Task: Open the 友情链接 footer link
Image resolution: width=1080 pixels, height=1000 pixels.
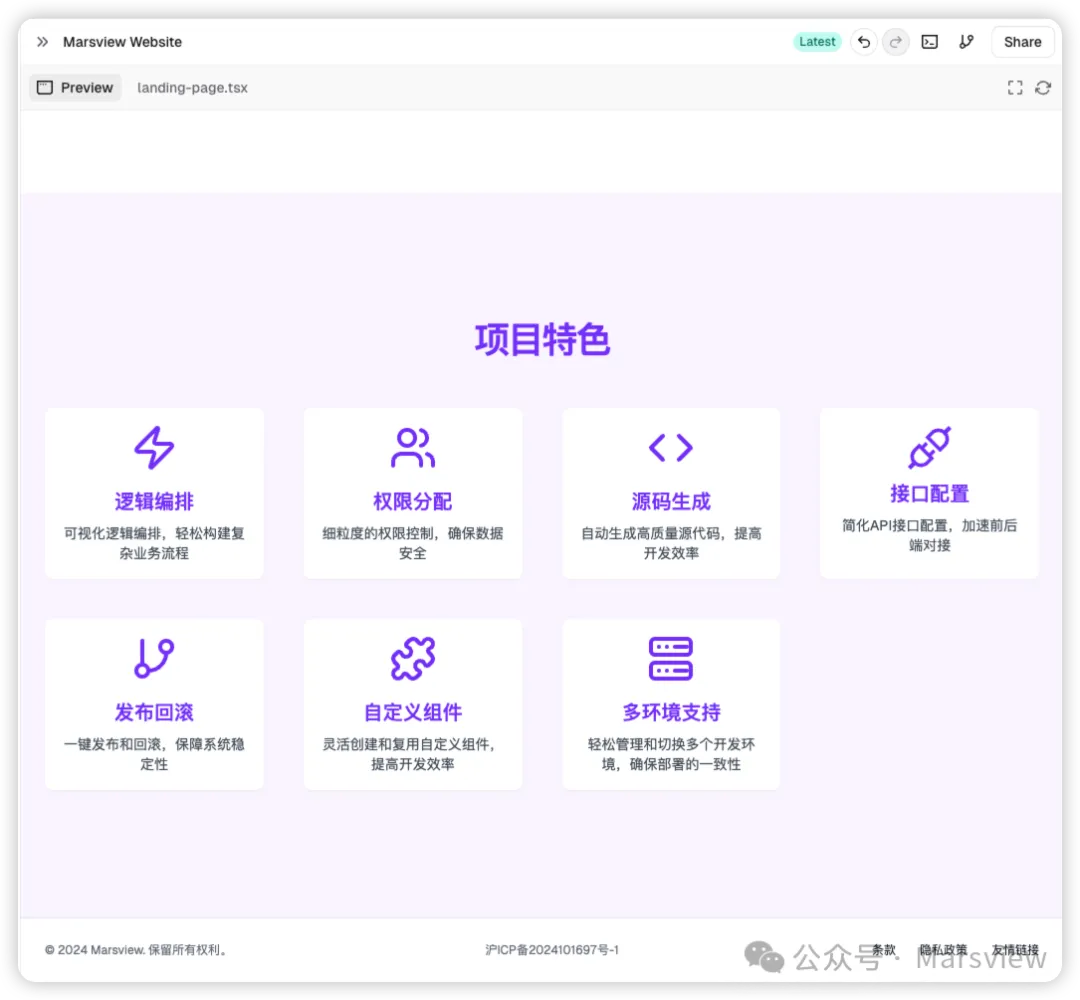Action: pos(1015,950)
